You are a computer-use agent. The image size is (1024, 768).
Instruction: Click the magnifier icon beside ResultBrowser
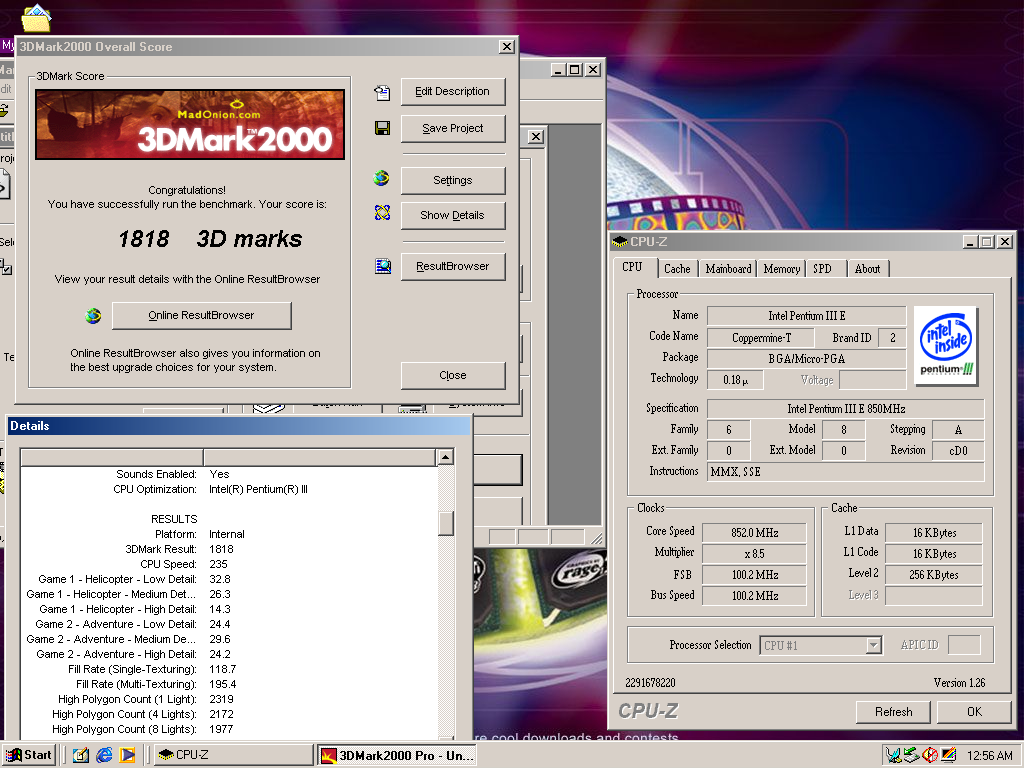(383, 266)
